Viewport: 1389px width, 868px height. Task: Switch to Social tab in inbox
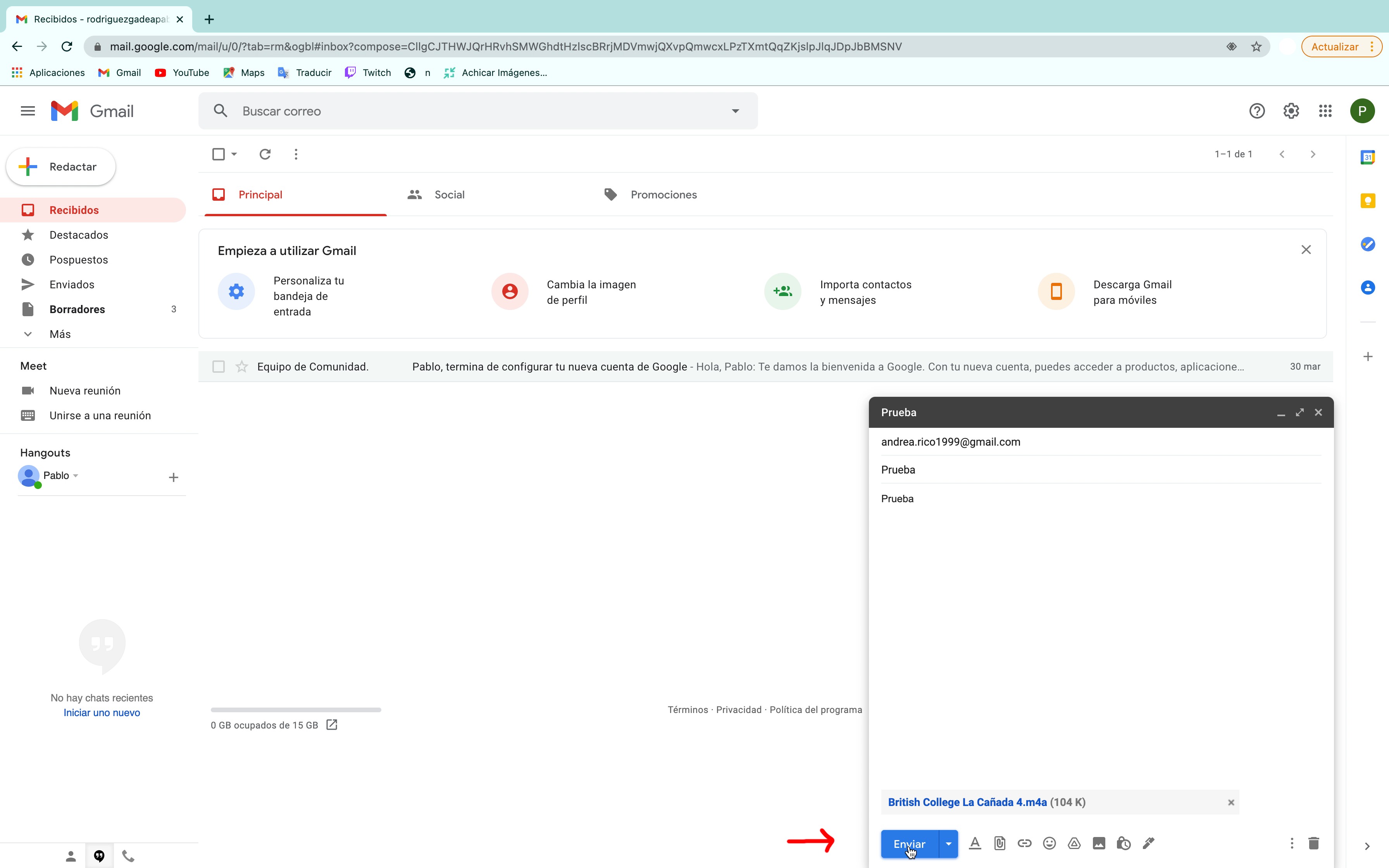[450, 194]
